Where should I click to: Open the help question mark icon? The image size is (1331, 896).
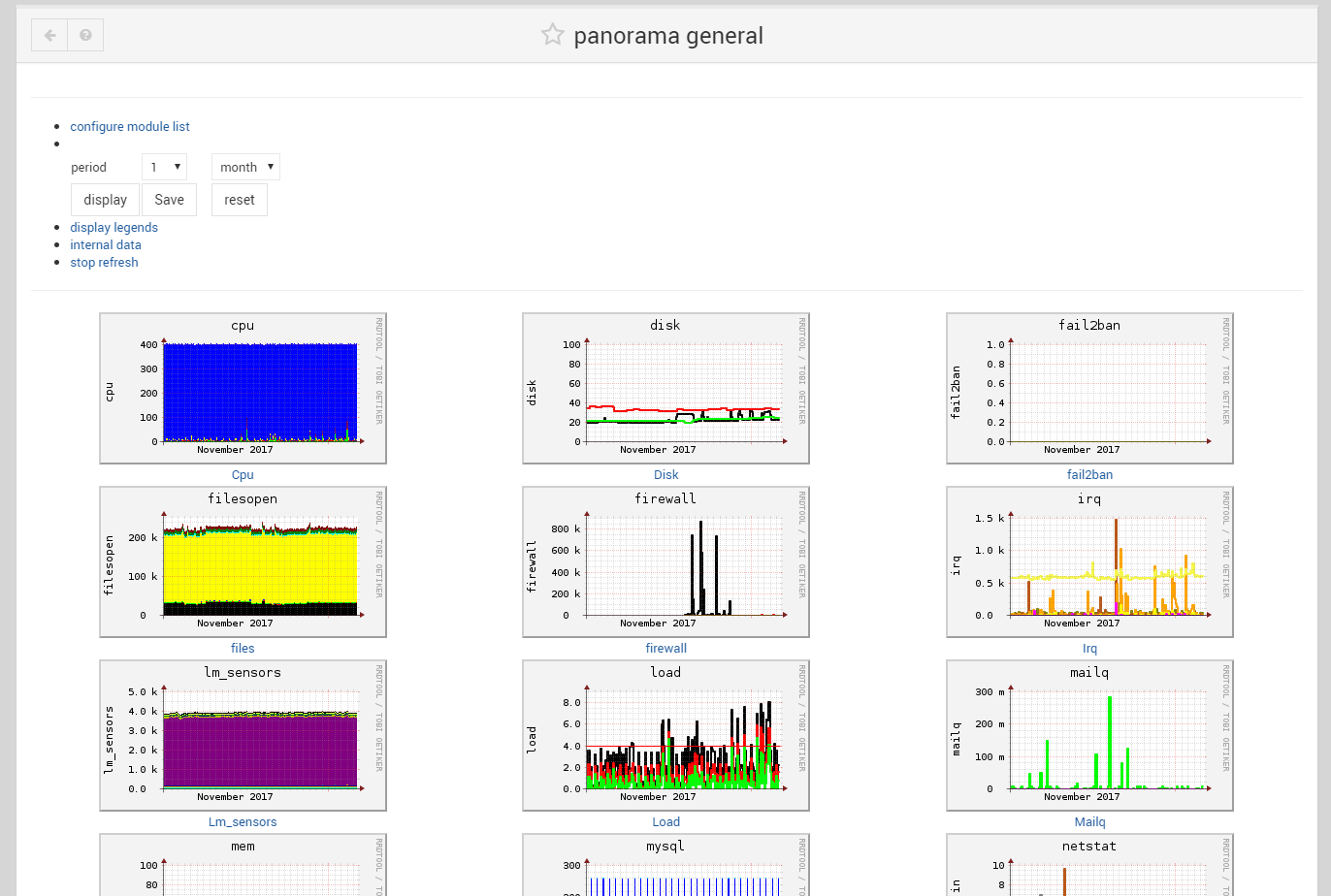(x=85, y=34)
